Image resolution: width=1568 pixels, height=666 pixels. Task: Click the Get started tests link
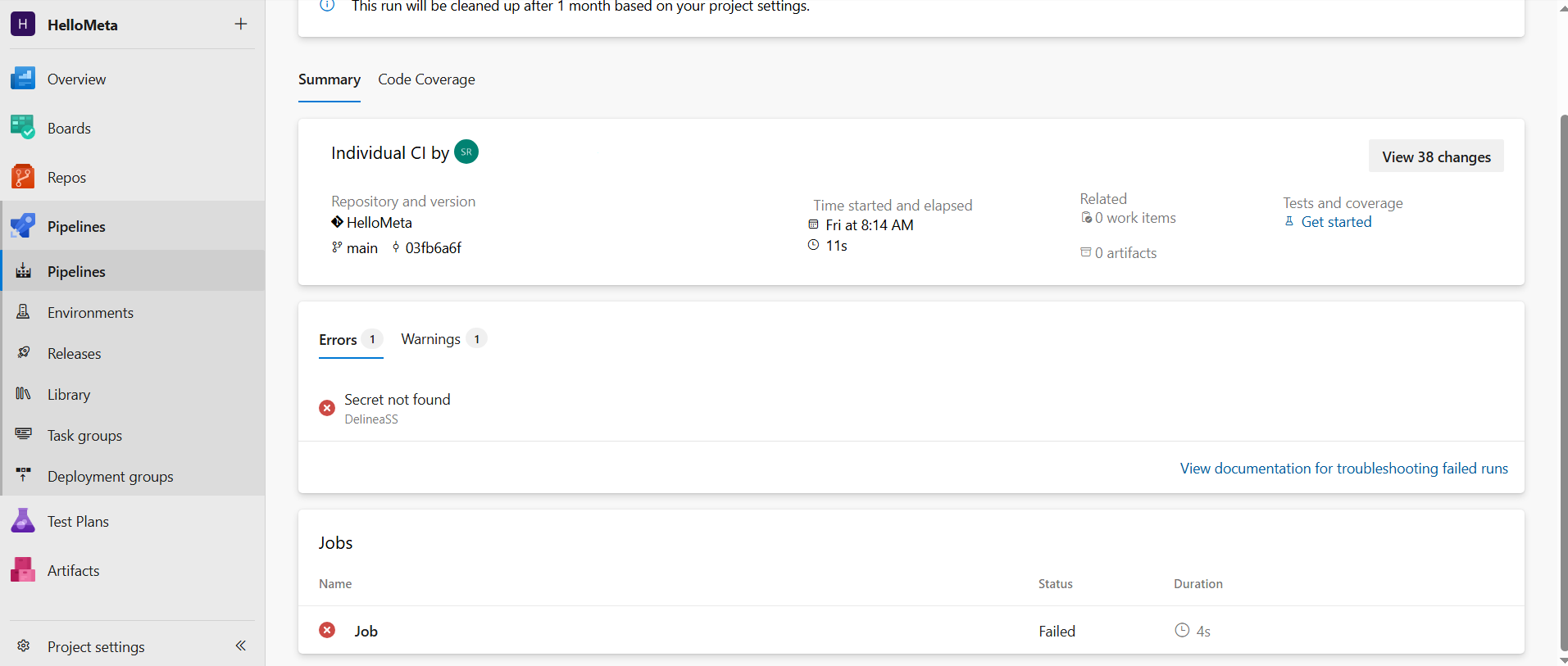click(1336, 222)
